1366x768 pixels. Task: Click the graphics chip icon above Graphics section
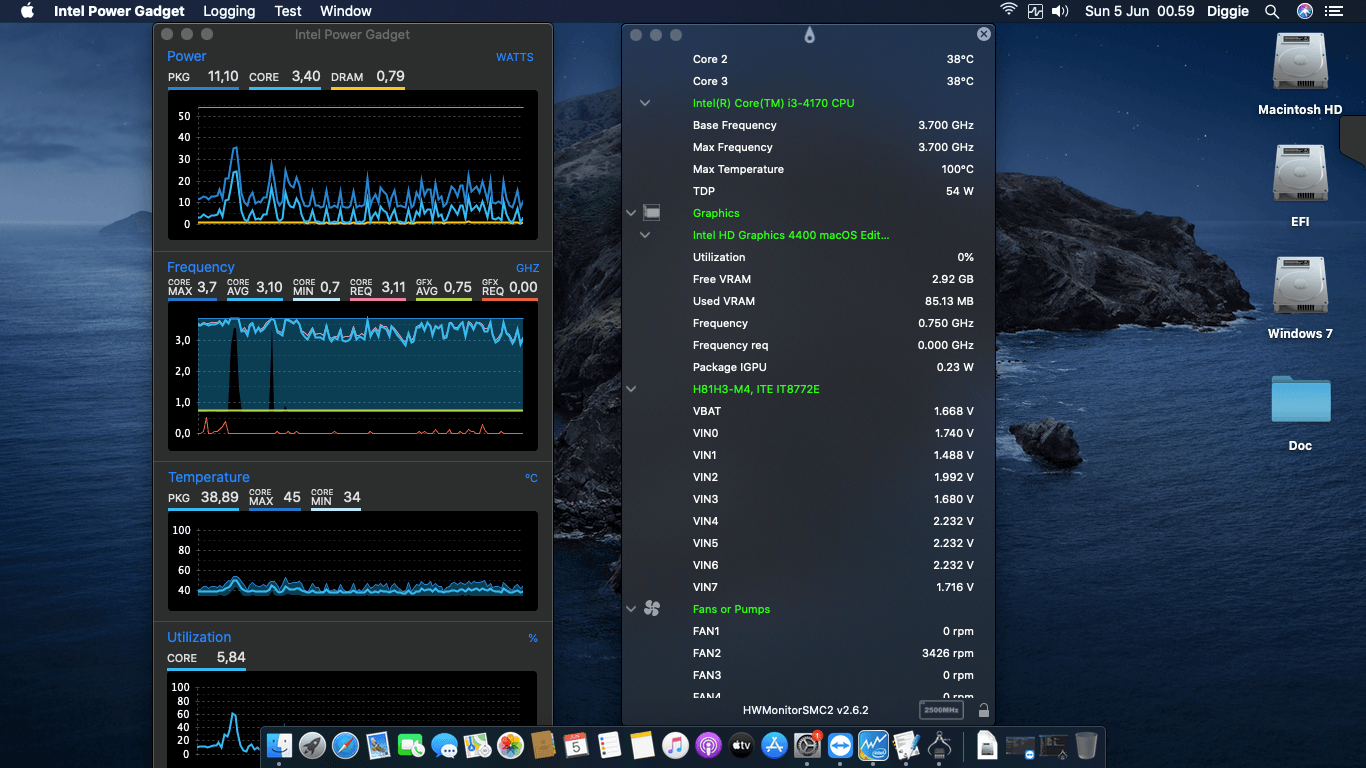(x=653, y=212)
